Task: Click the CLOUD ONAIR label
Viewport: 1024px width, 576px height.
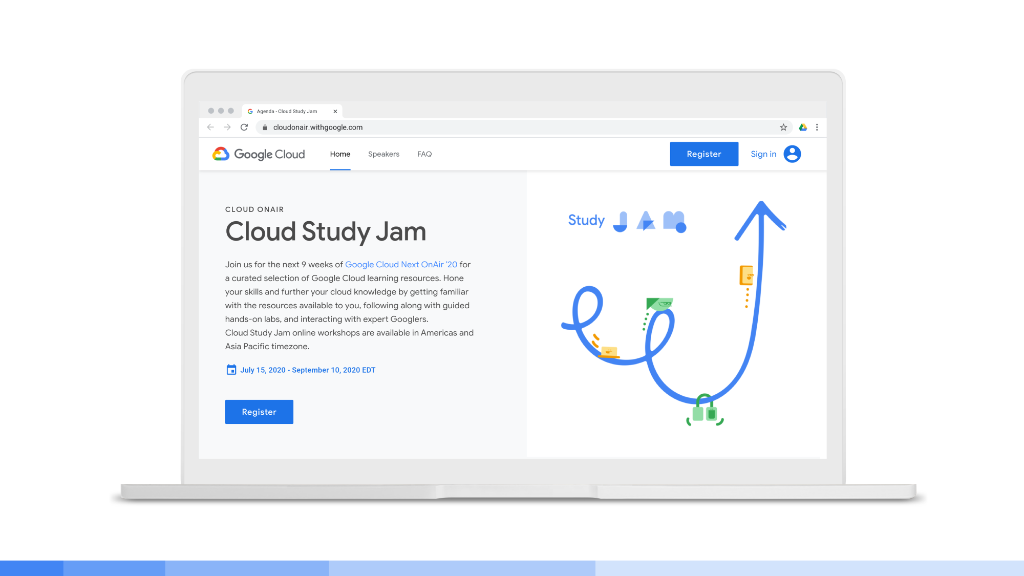Action: (x=255, y=210)
